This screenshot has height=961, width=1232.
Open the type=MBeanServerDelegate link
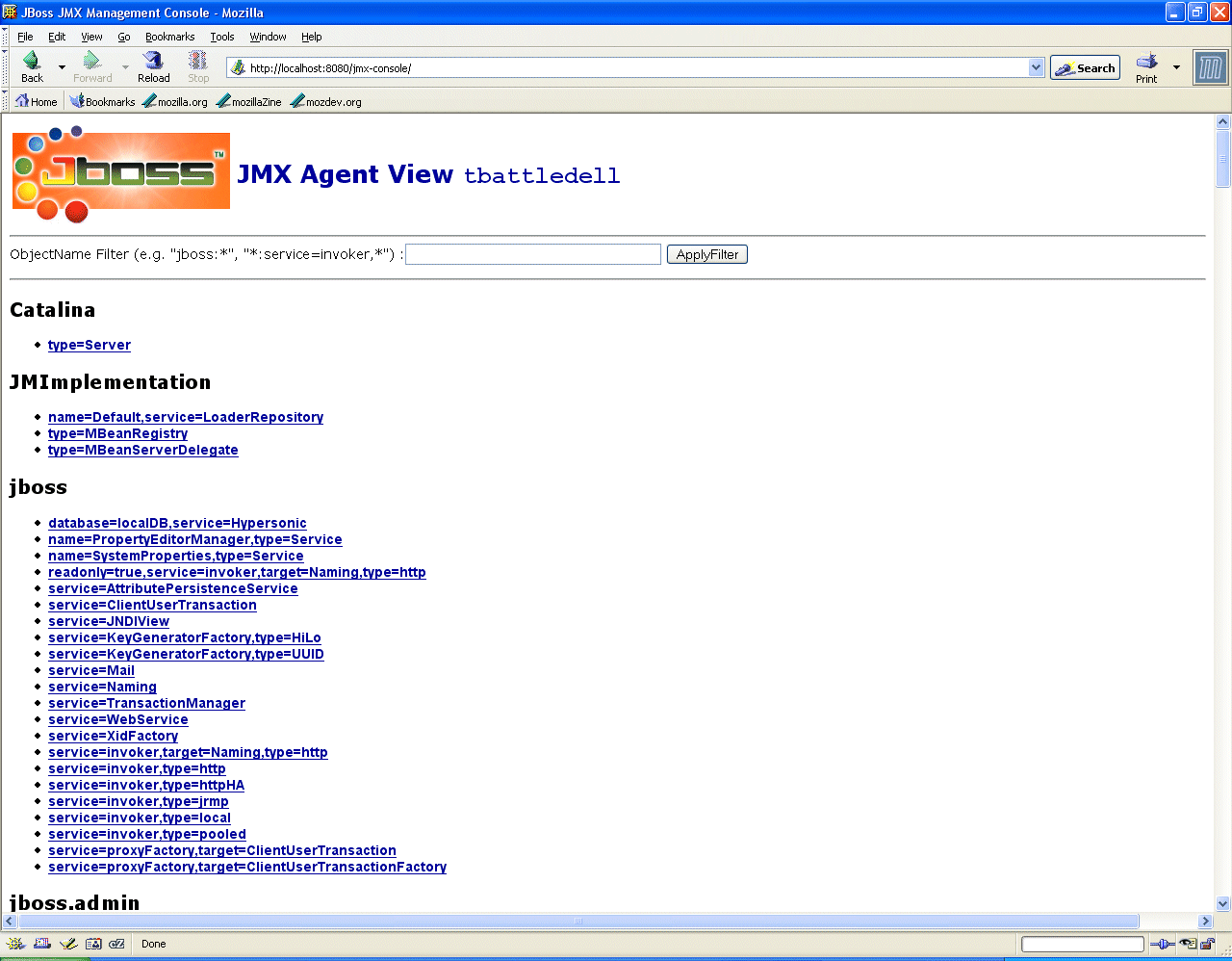[143, 450]
